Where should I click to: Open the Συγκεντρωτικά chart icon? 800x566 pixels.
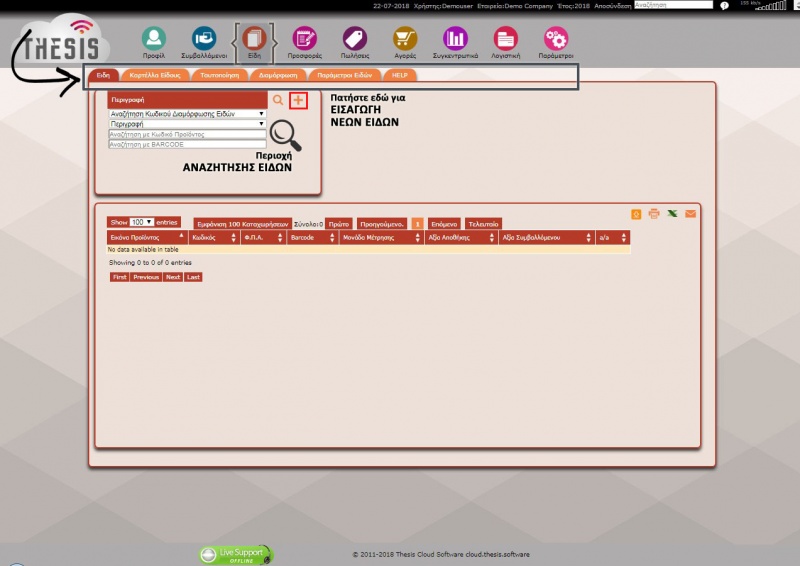click(x=456, y=40)
